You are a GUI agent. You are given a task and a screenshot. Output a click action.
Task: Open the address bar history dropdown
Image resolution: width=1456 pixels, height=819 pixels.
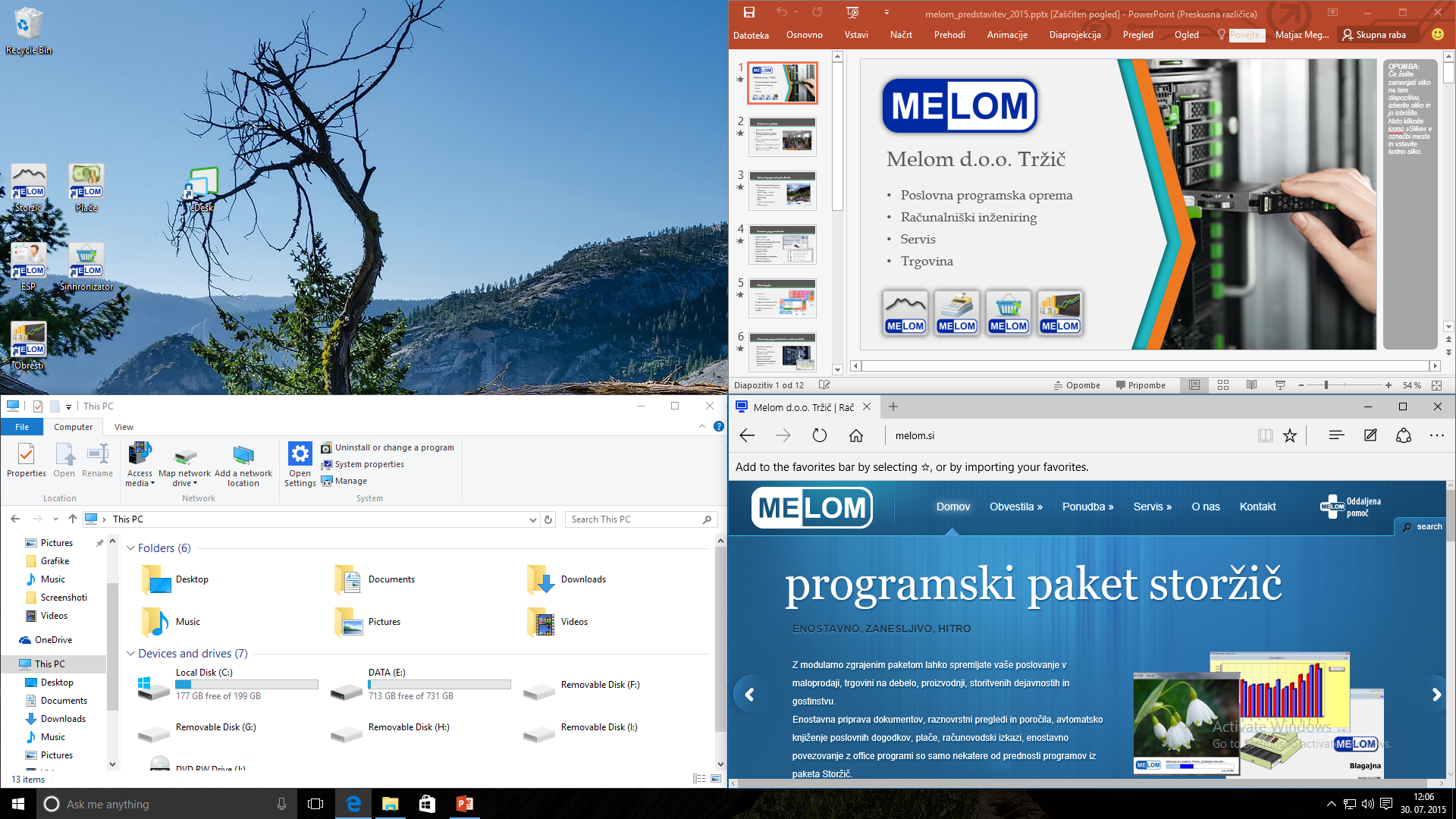pyautogui.click(x=532, y=519)
